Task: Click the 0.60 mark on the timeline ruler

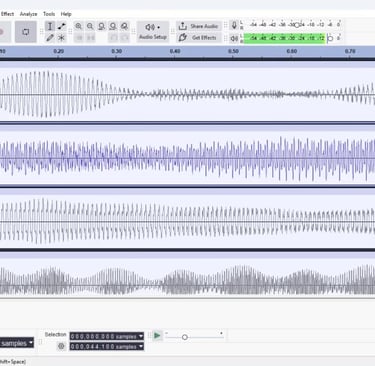Action: point(292,52)
